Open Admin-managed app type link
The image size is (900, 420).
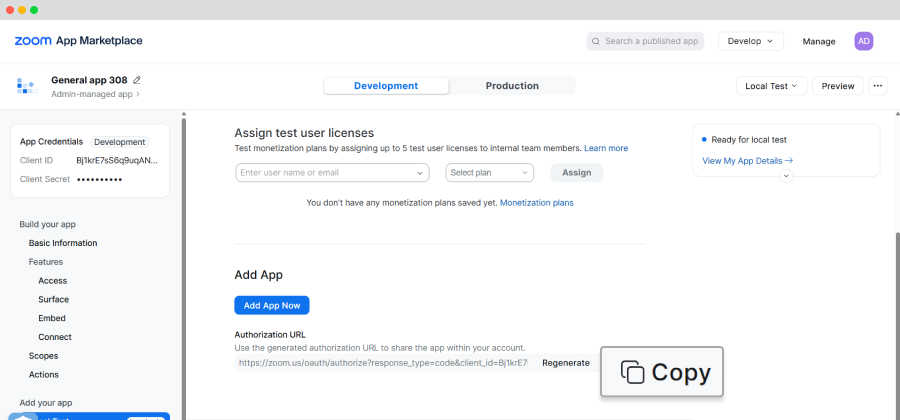[x=95, y=94]
